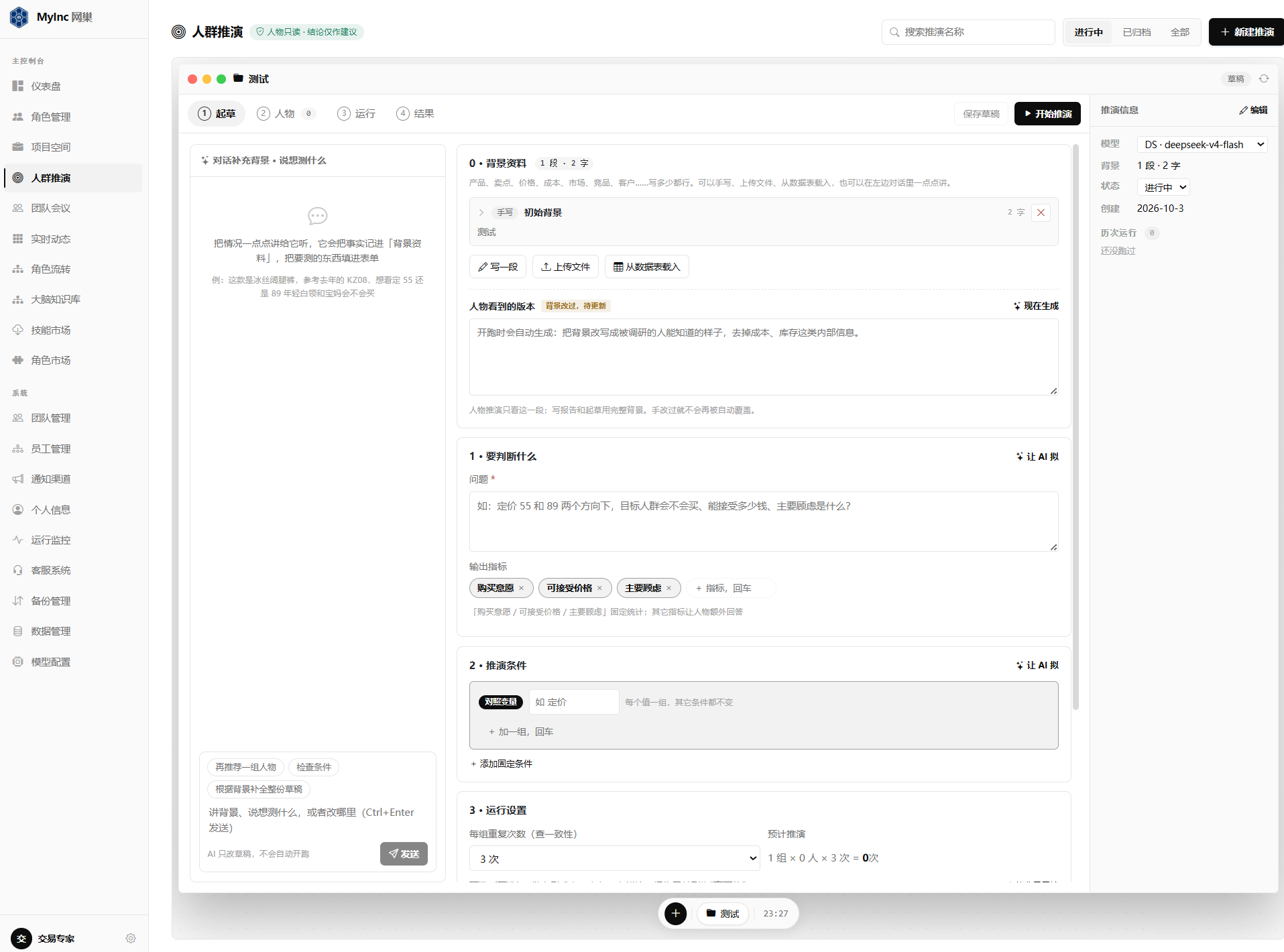Delete the 初始背景 entry with red X
The height and width of the screenshot is (952, 1284).
[x=1041, y=213]
